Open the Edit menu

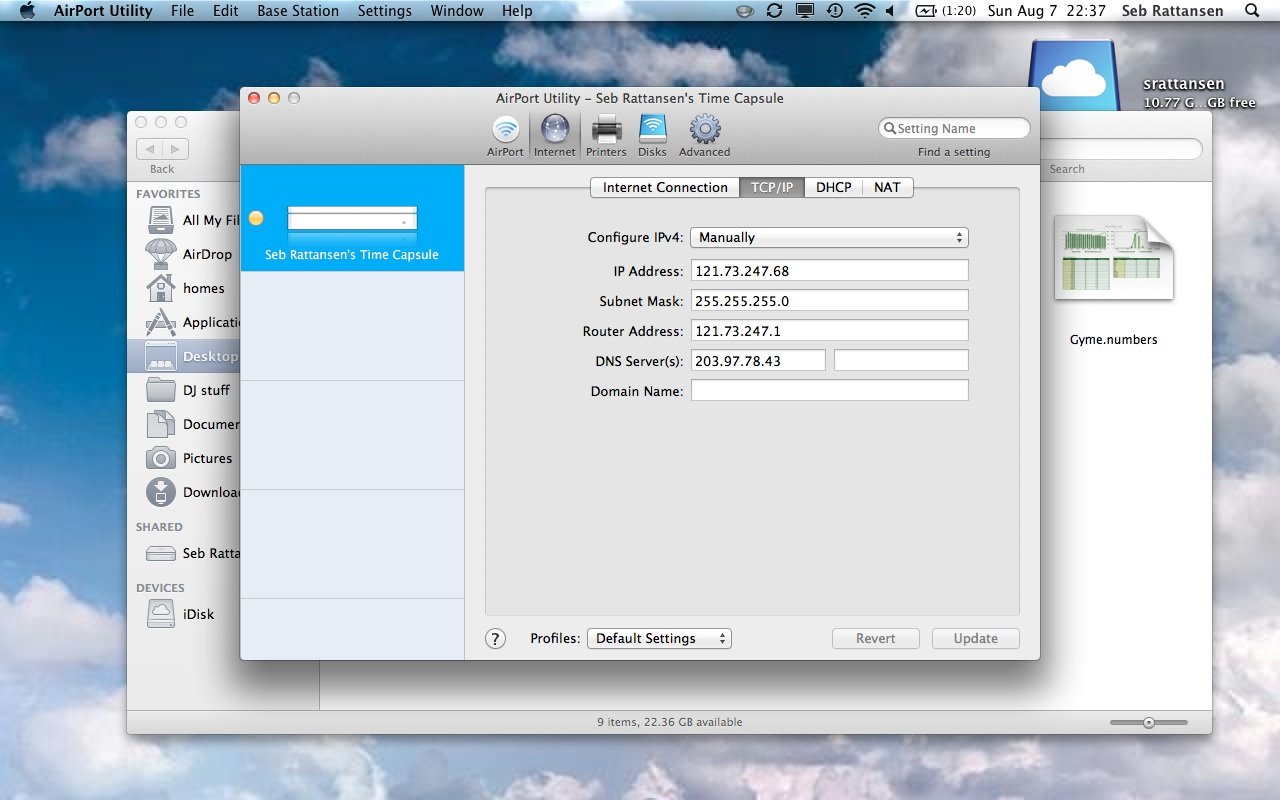point(225,11)
